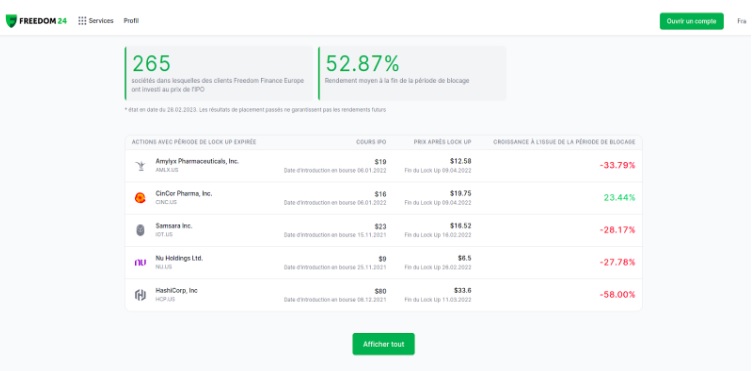Open the Profil menu item
Viewport: 756px width, 371px height.
(x=131, y=21)
